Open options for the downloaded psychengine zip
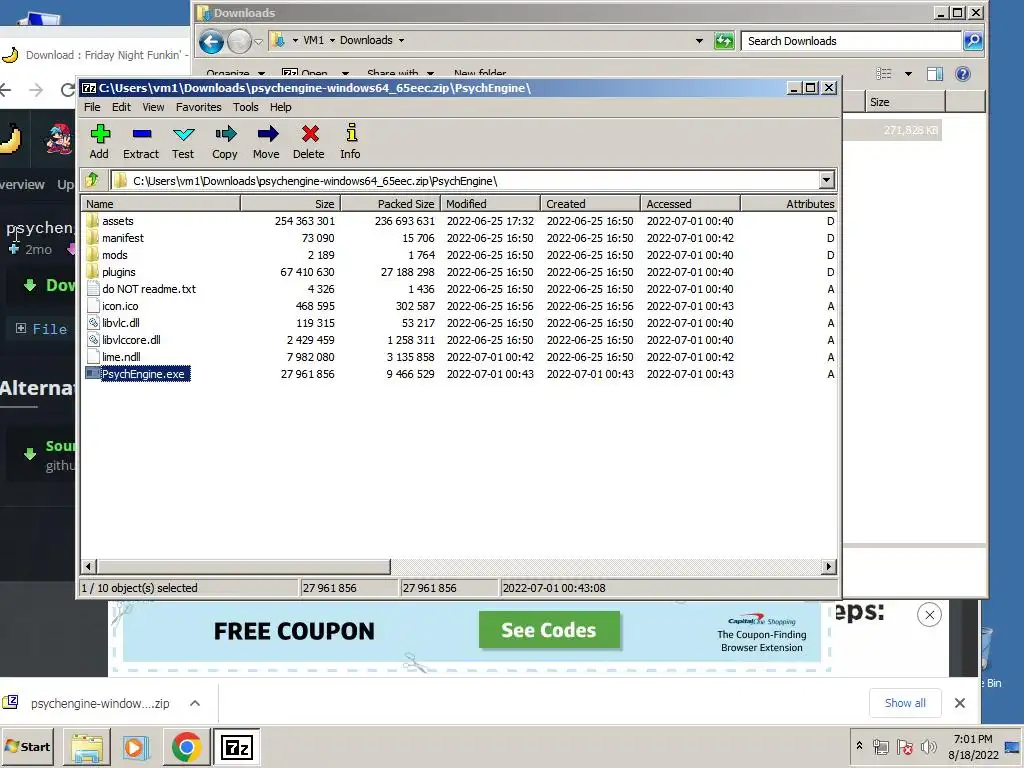Screen dimensions: 1024x768 [195, 703]
